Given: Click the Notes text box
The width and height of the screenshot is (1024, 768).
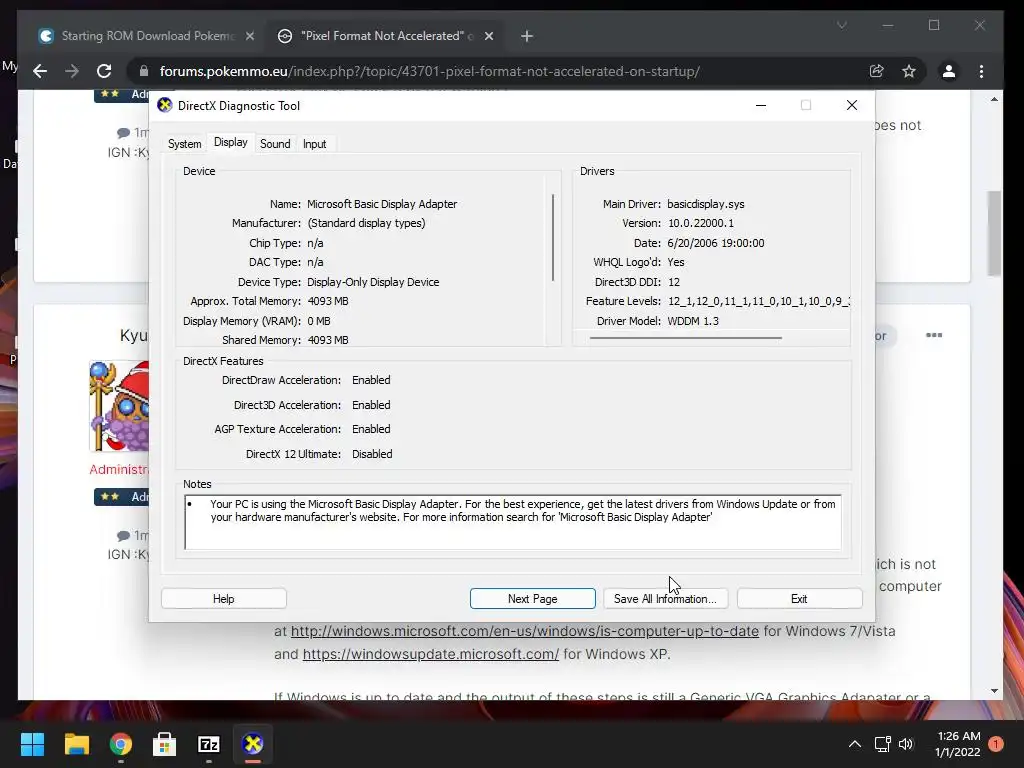Looking at the screenshot, I should tap(513, 522).
